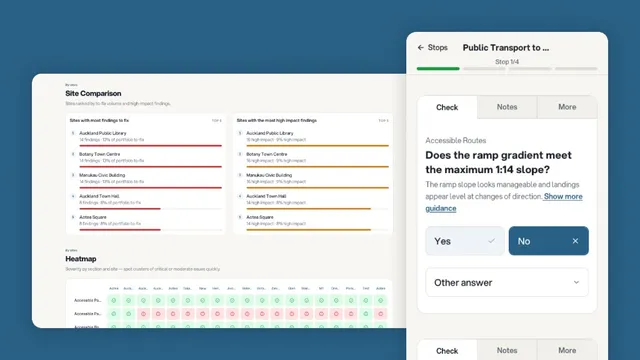Switch to Notes tab in the bottom card

pos(507,350)
